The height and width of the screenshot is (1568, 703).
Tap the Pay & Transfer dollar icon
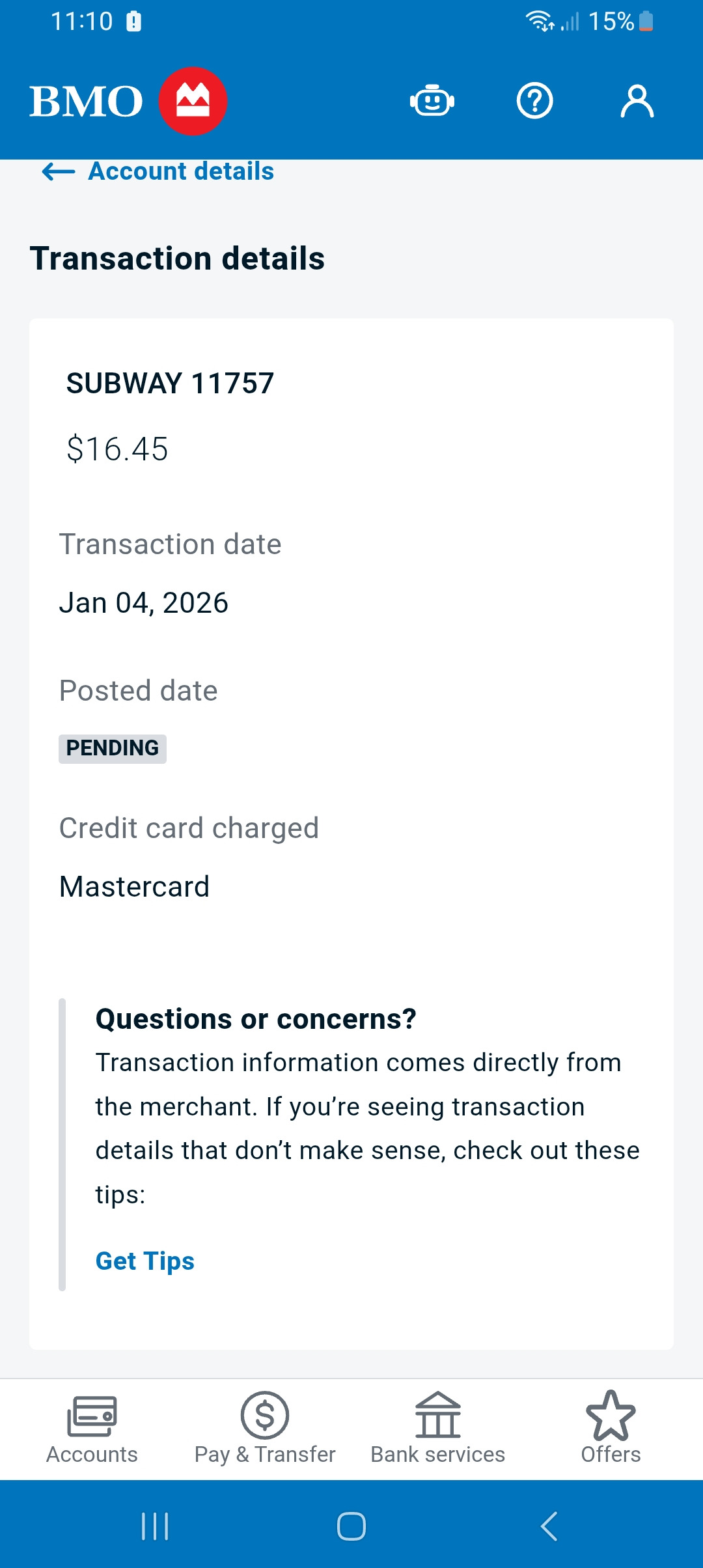coord(264,1415)
